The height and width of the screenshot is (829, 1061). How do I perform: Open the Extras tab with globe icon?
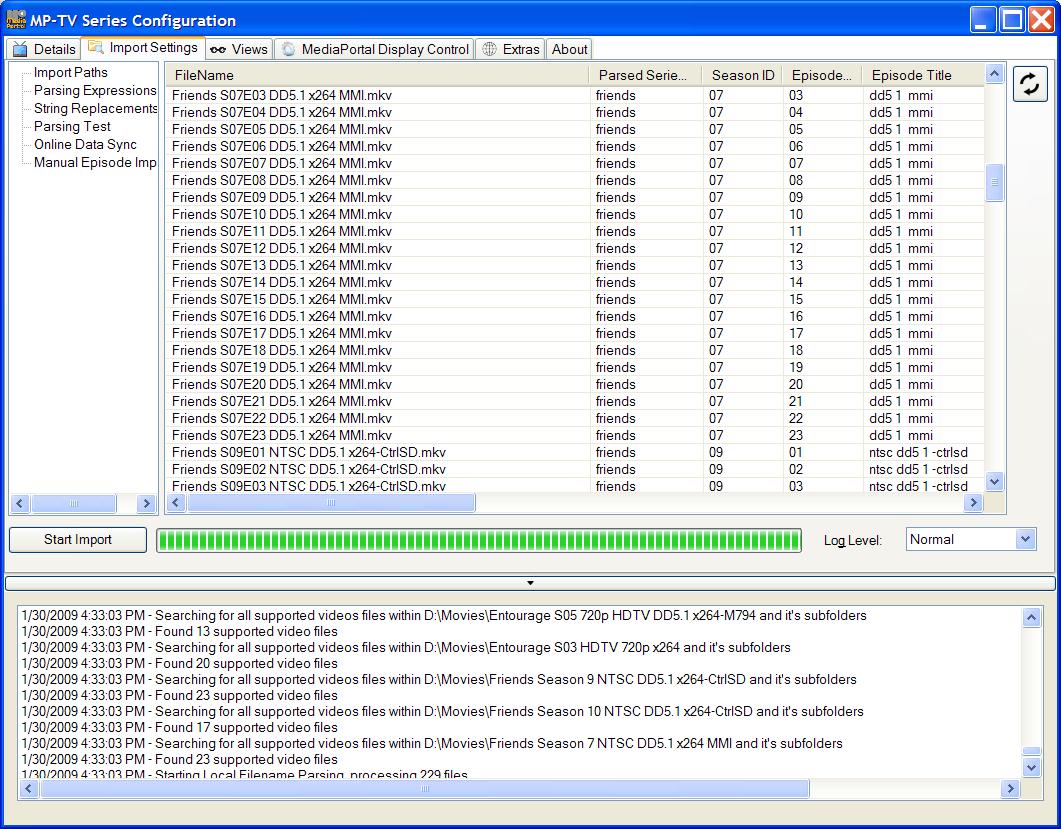coord(511,49)
